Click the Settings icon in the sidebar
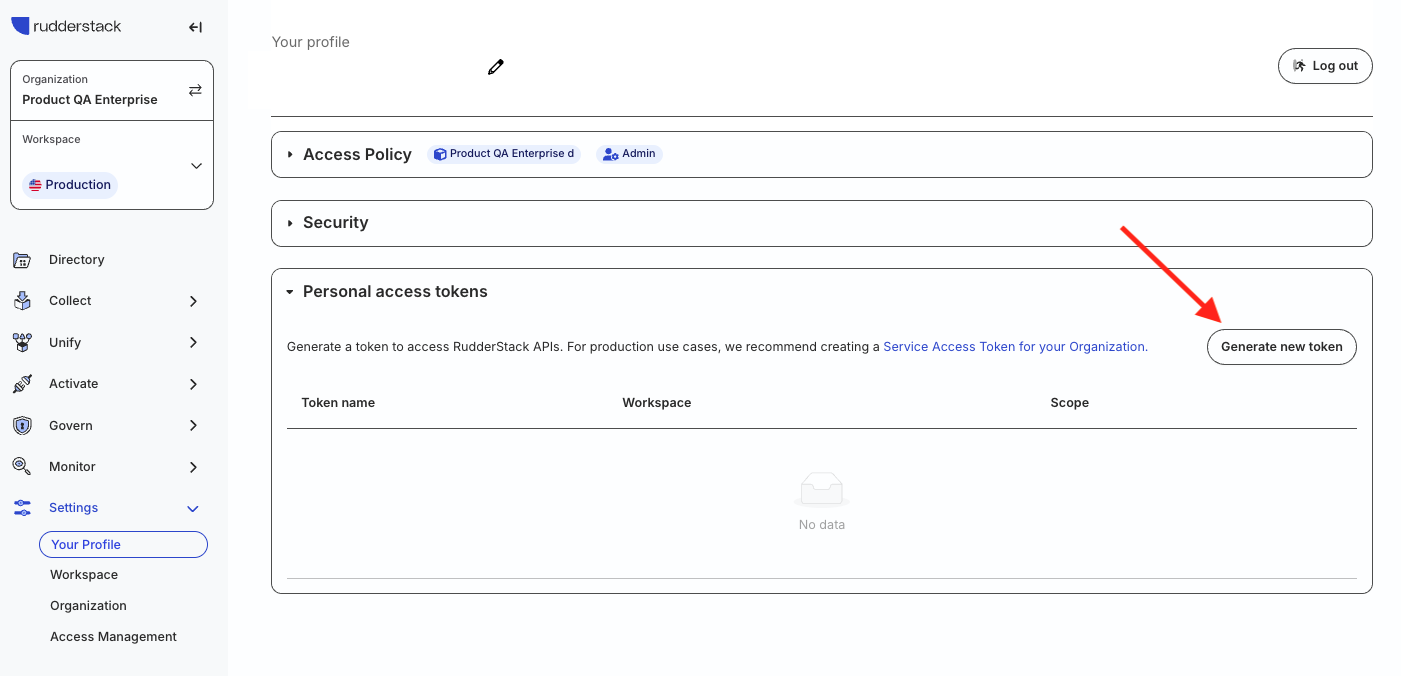 (x=22, y=507)
